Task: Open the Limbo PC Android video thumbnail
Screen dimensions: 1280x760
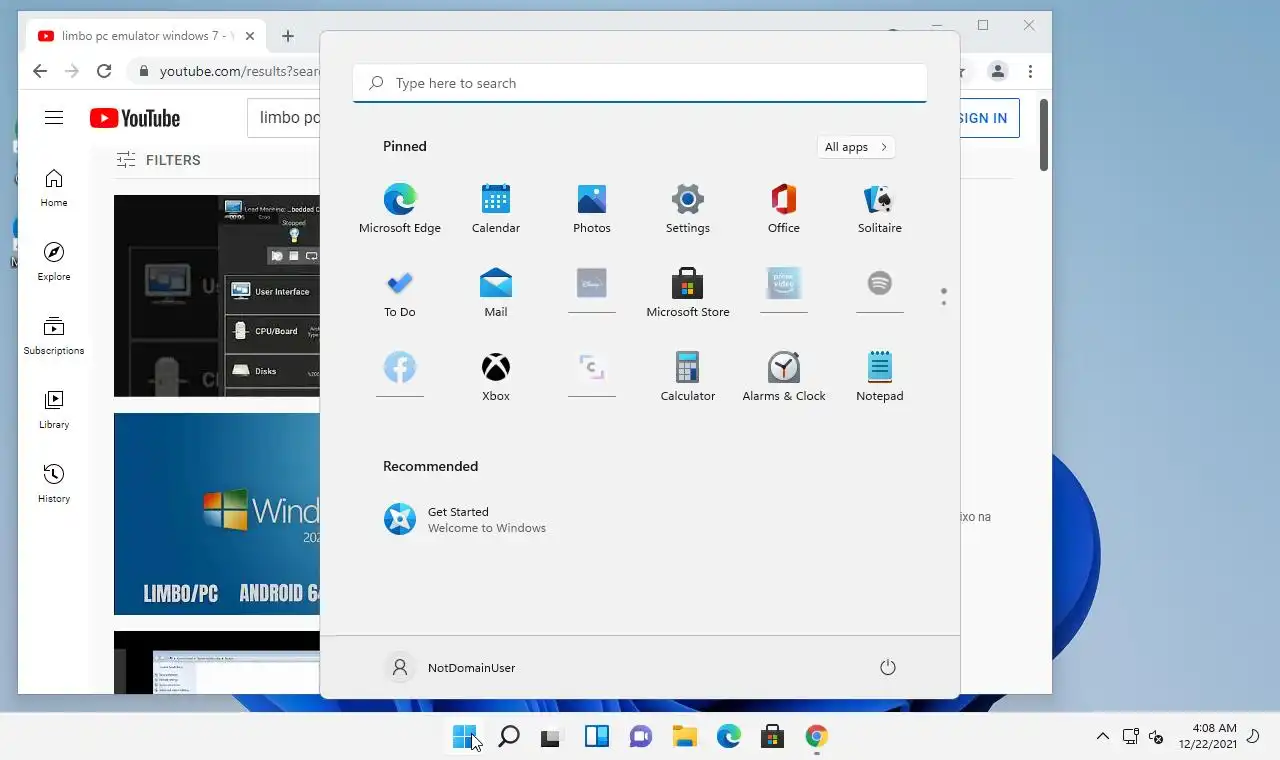Action: click(217, 514)
